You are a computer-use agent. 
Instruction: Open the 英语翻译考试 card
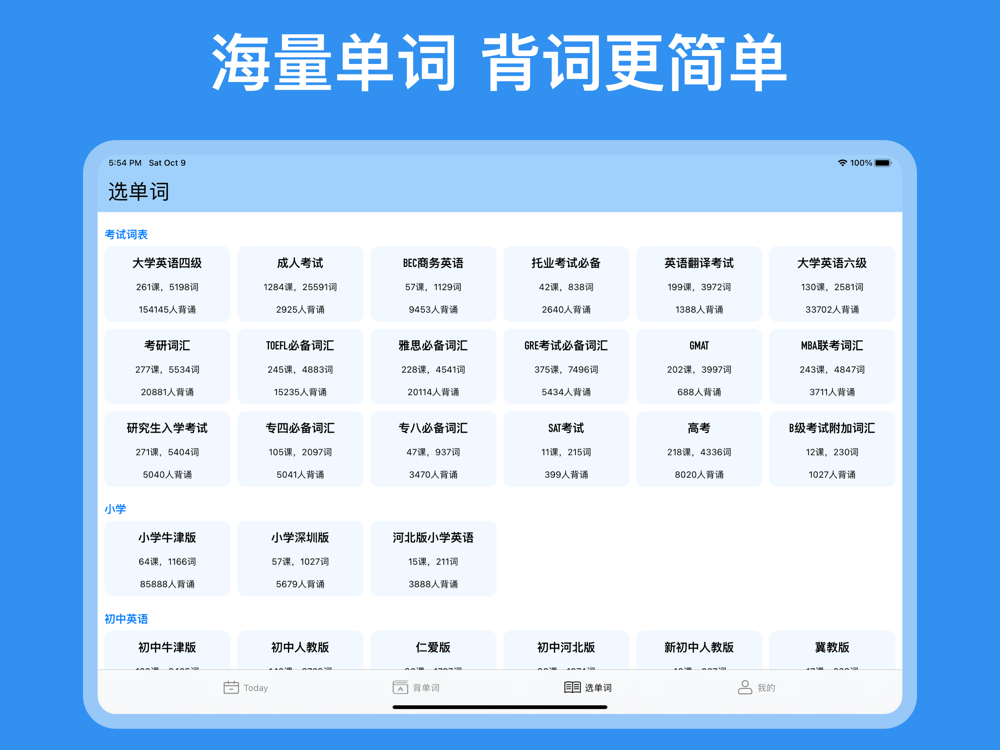pos(699,284)
